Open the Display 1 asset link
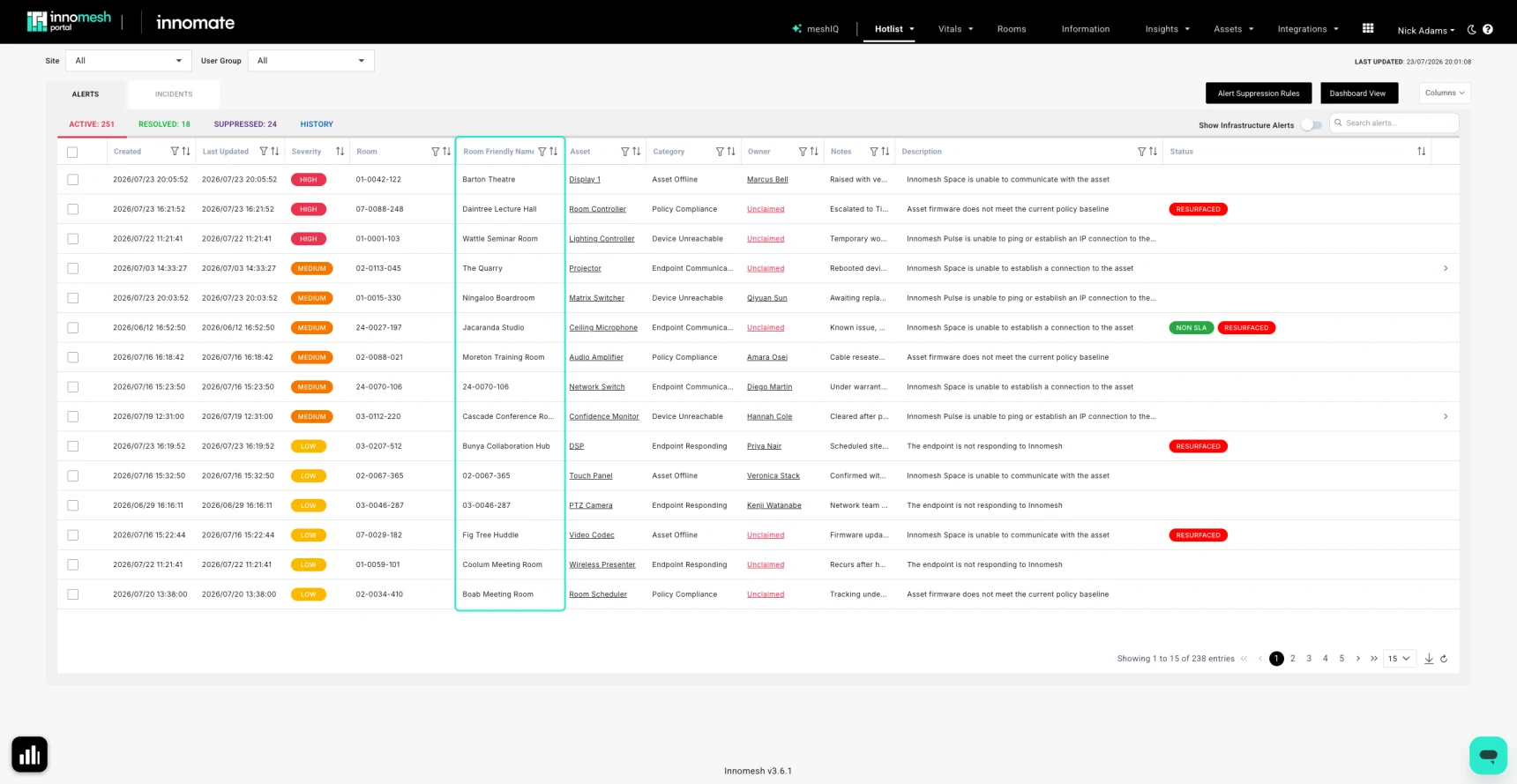The width and height of the screenshot is (1517, 784). click(585, 180)
